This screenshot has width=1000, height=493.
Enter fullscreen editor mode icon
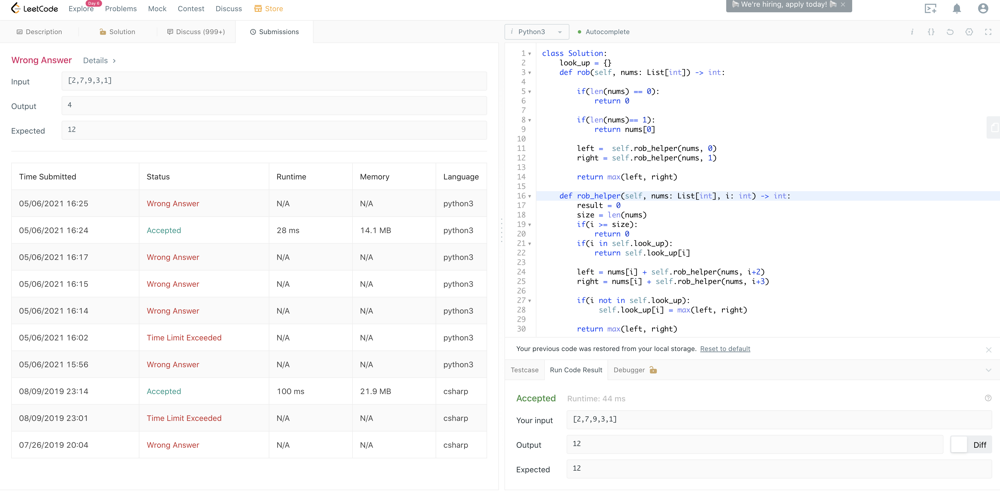[x=988, y=32]
